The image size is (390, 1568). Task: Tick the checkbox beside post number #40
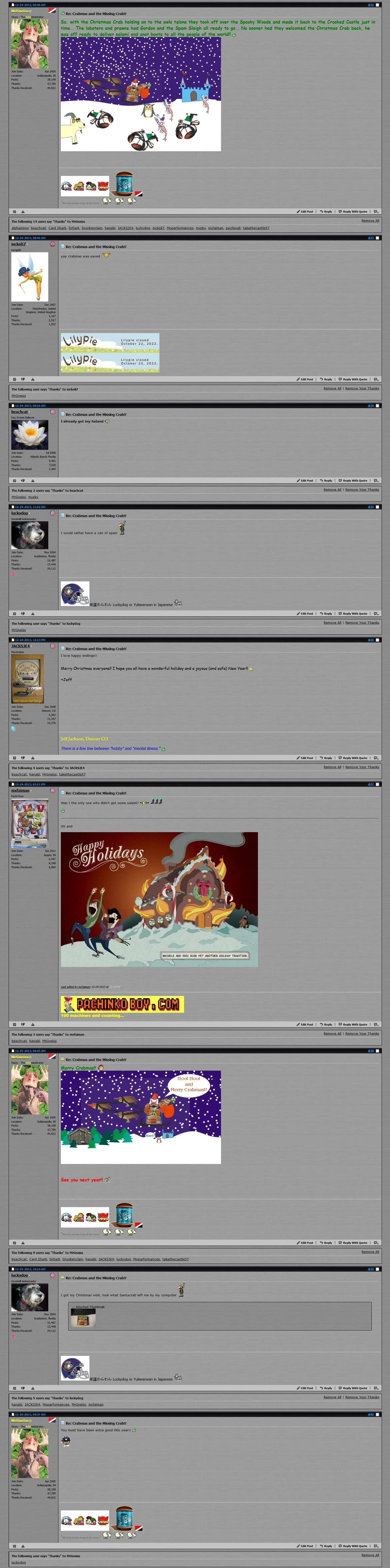377,1415
